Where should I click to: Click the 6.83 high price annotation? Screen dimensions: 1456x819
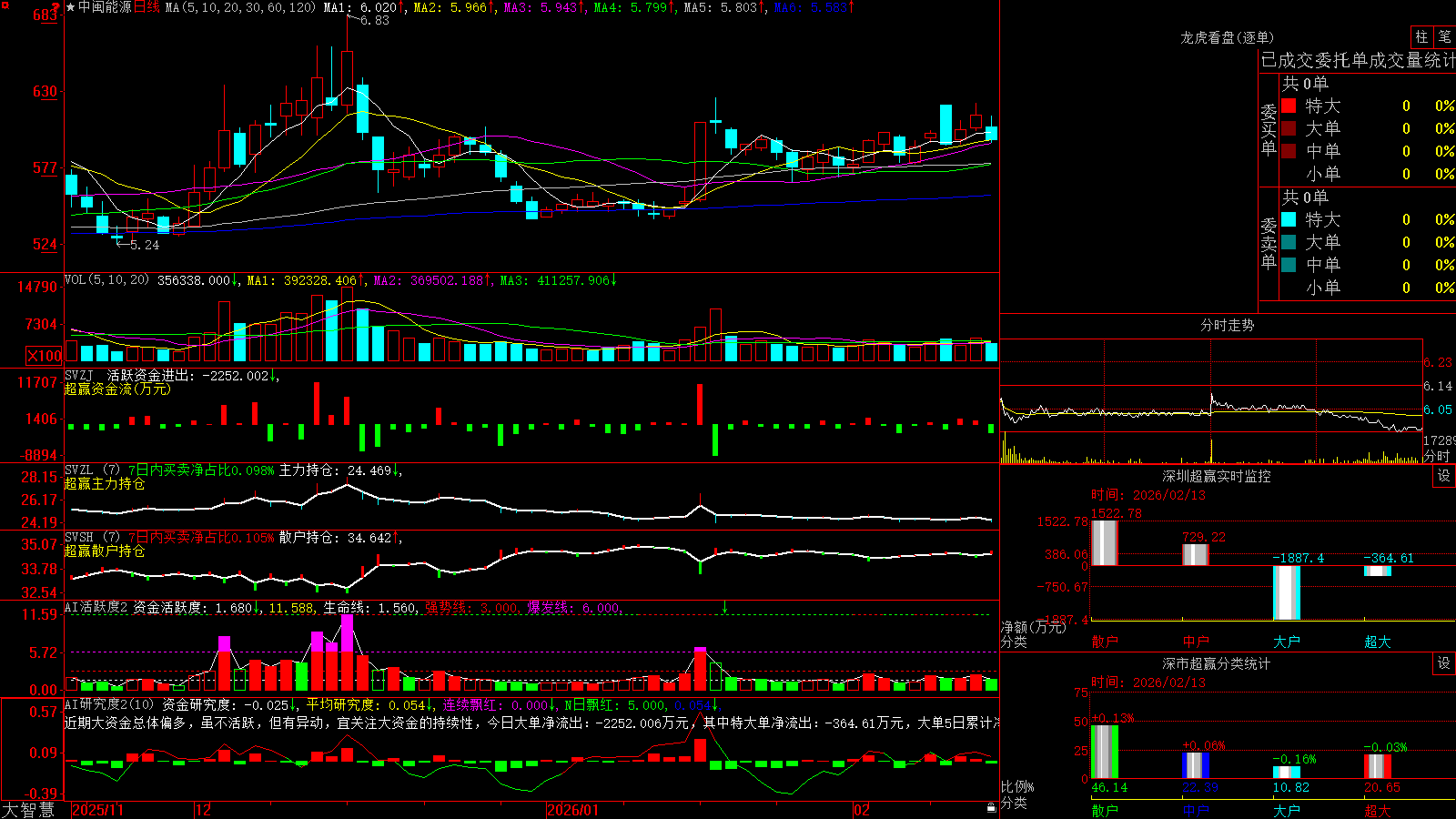(x=374, y=20)
